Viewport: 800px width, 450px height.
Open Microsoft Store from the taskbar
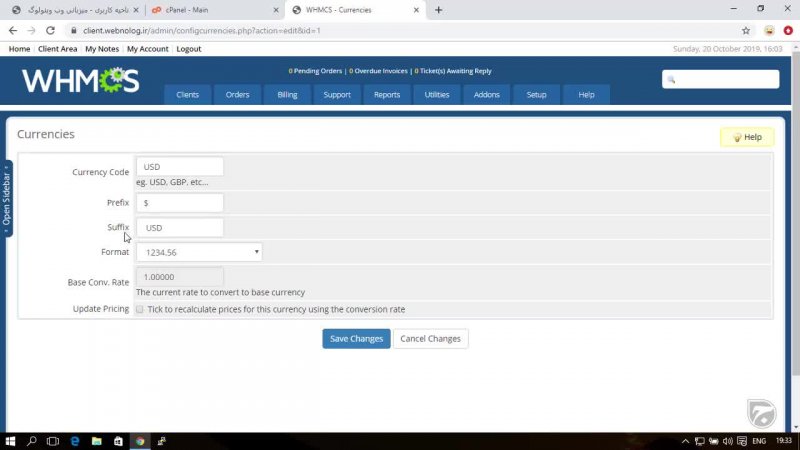(118, 441)
